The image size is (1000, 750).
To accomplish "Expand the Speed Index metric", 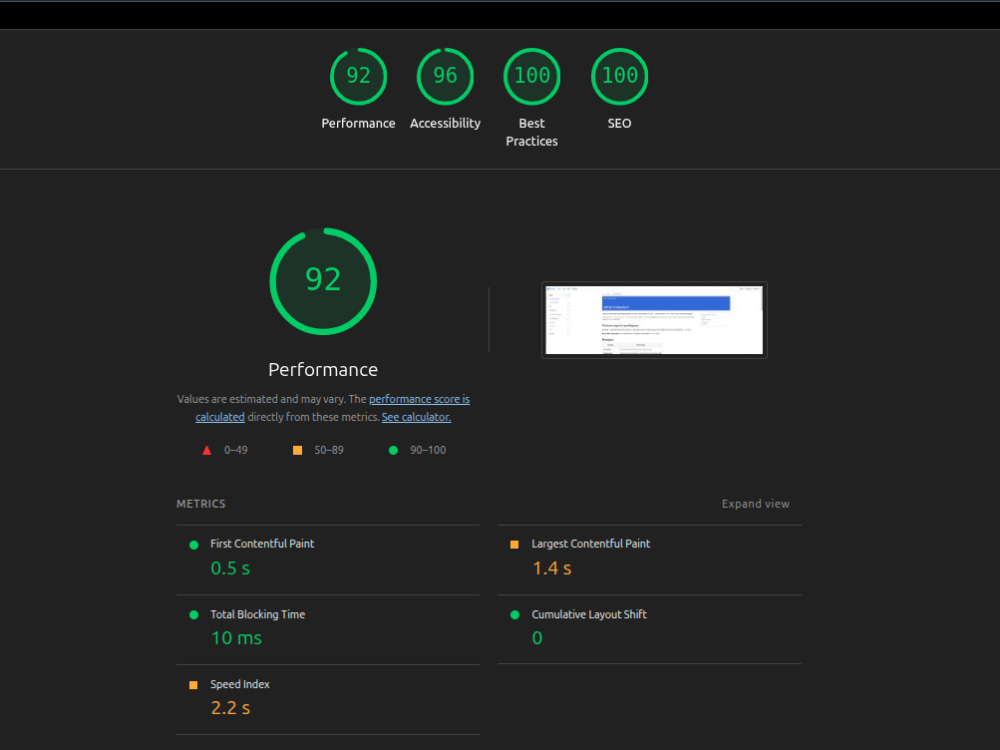I will [x=328, y=700].
